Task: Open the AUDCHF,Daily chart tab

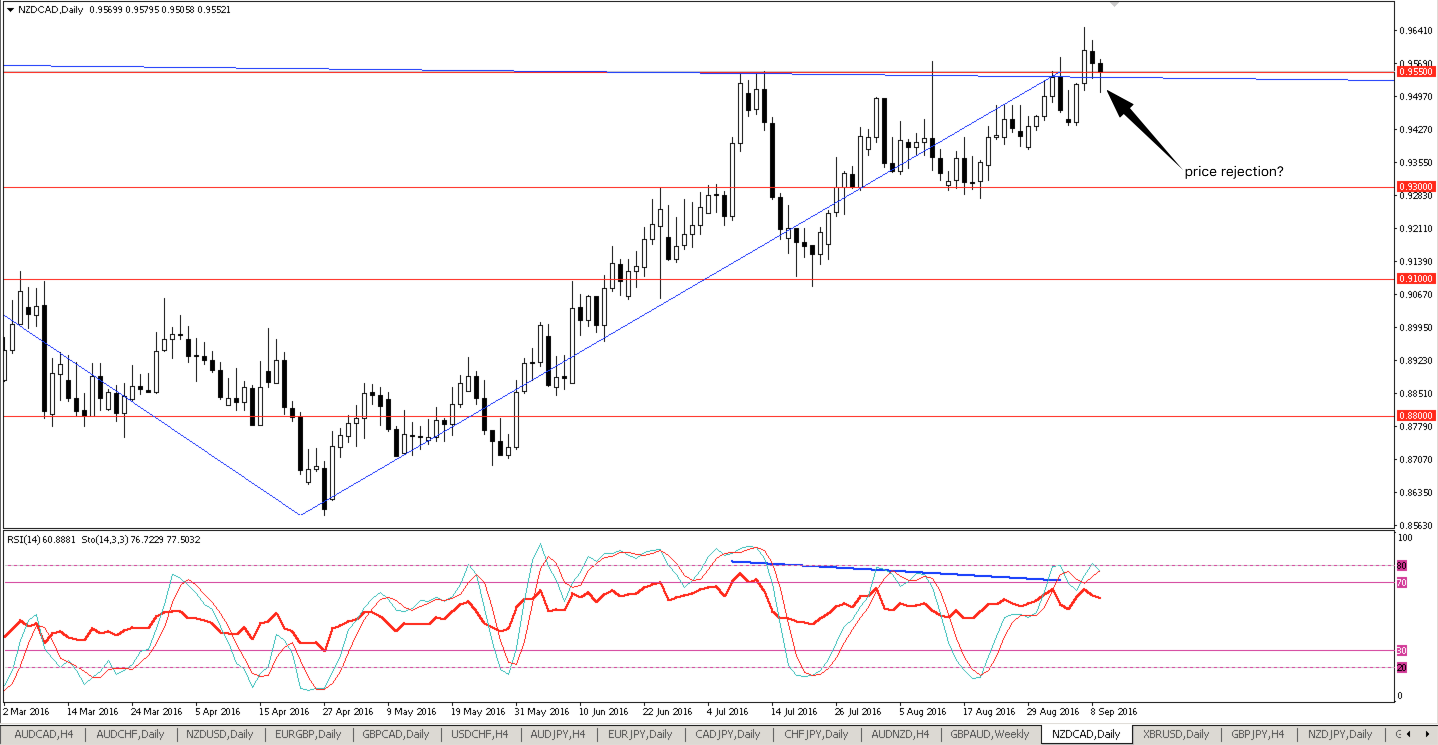Action: point(130,735)
